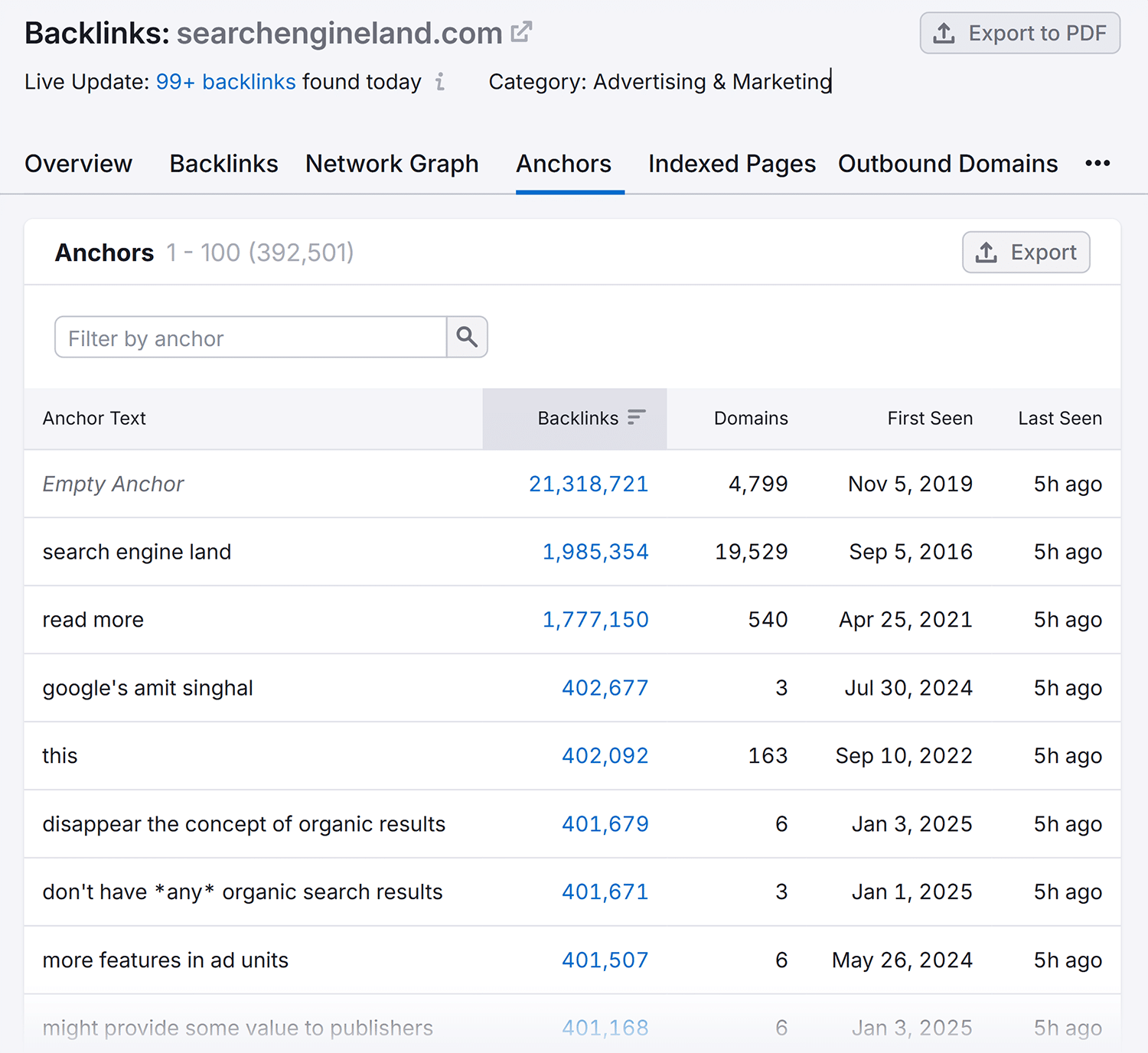Export report to PDF
This screenshot has width=1148, height=1053.
(1019, 33)
